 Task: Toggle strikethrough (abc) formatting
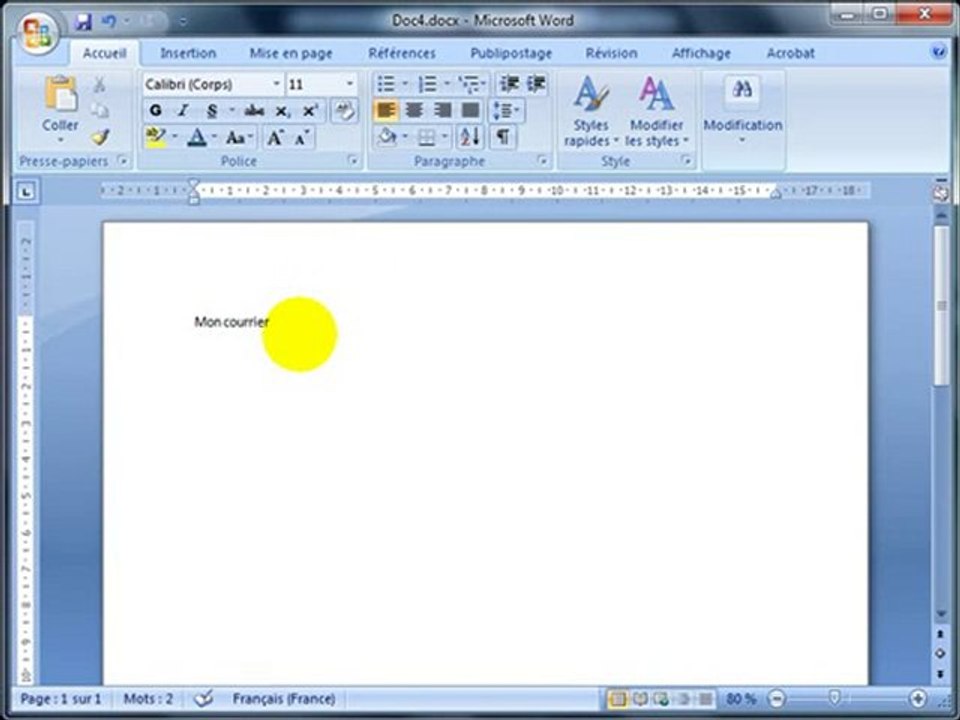[x=253, y=111]
